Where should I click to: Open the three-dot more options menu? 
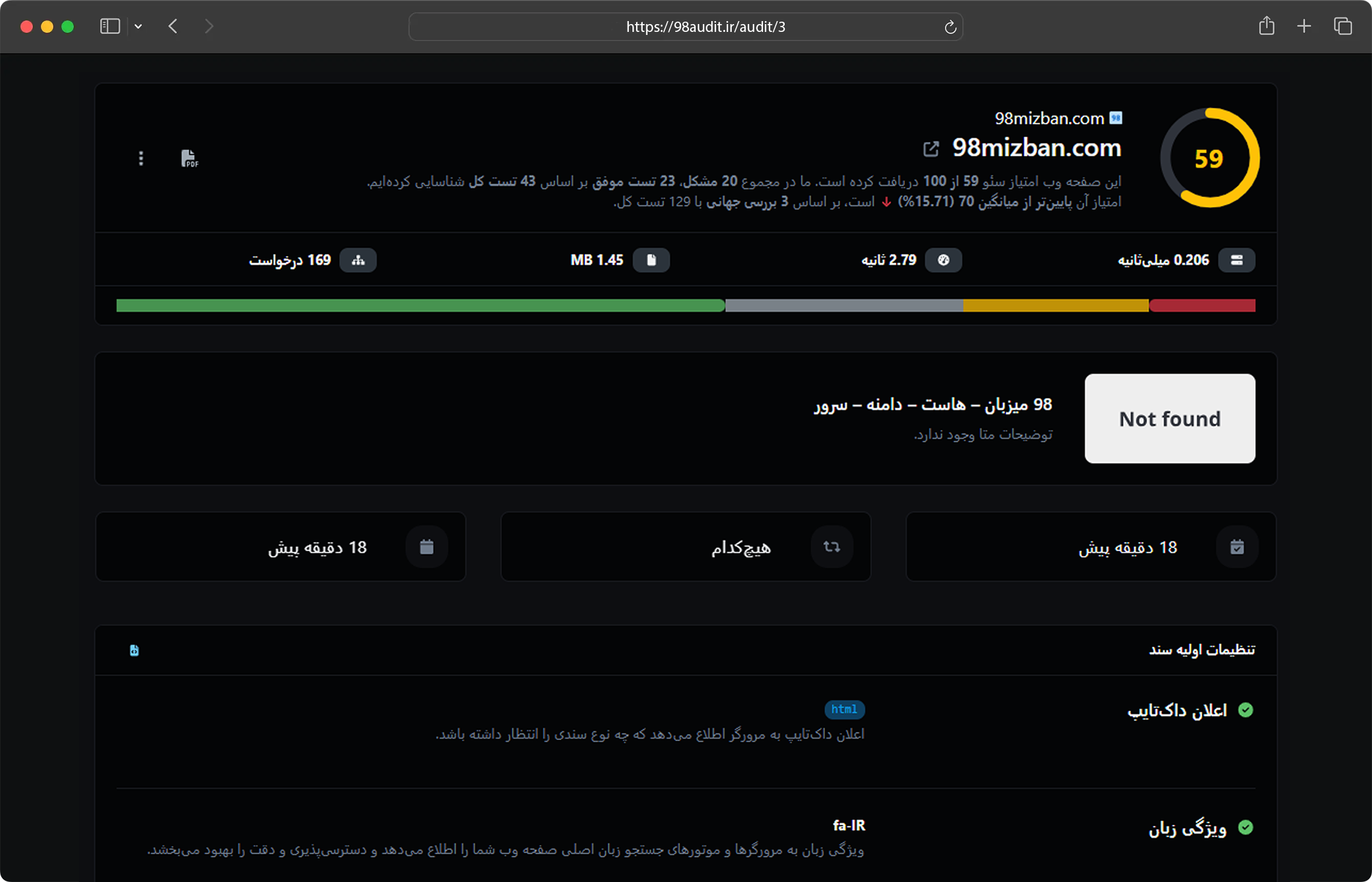point(141,158)
